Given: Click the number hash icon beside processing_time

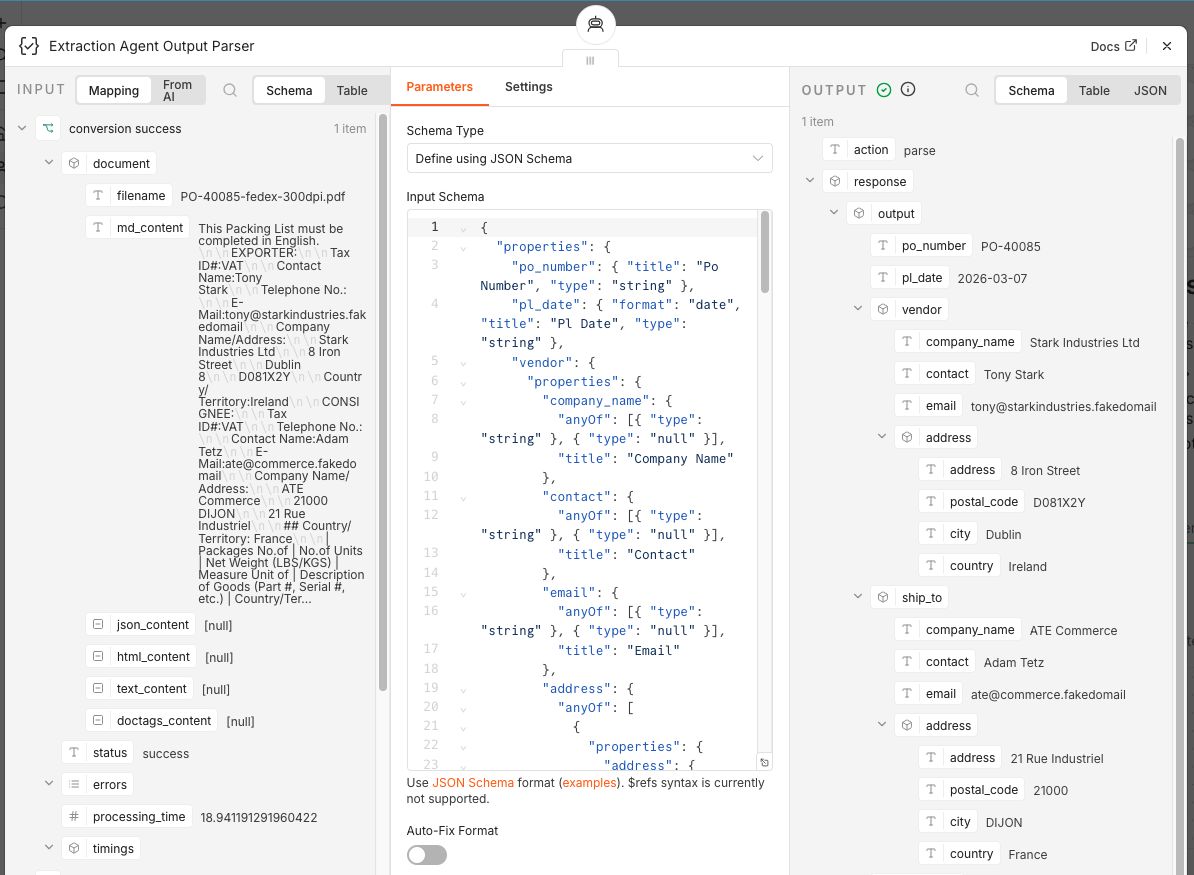Looking at the screenshot, I should coord(74,816).
